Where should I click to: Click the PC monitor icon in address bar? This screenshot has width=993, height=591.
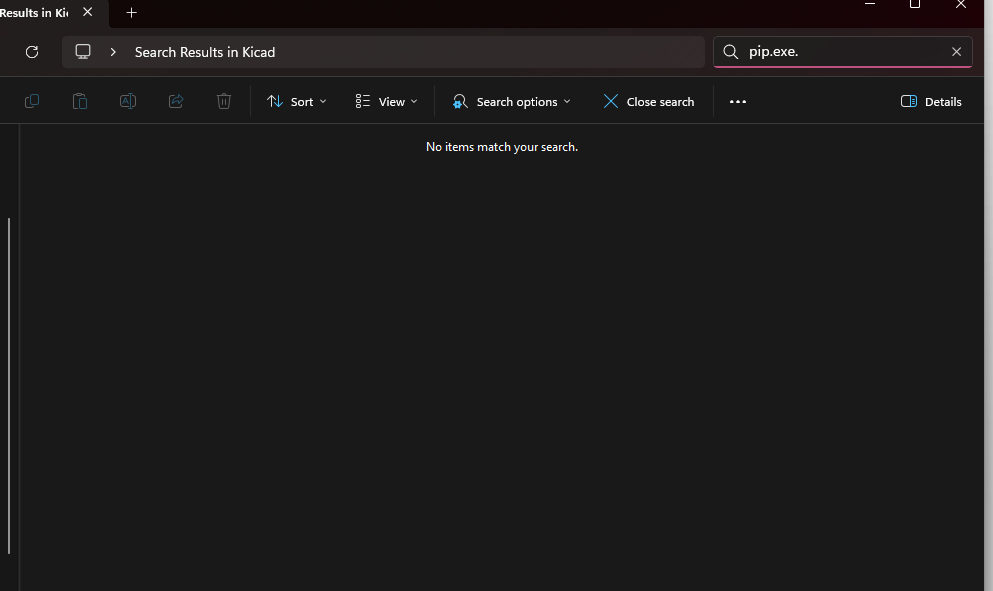coord(83,52)
